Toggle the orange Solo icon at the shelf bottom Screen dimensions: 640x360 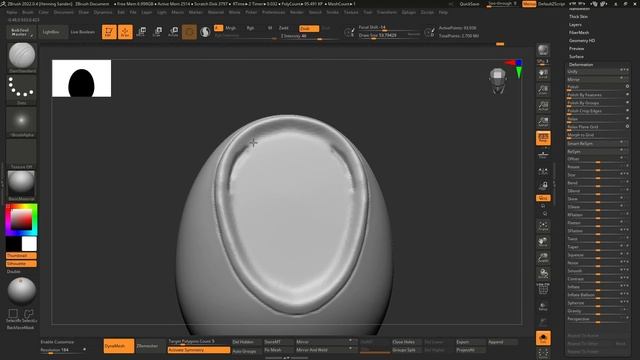pyautogui.click(x=543, y=338)
